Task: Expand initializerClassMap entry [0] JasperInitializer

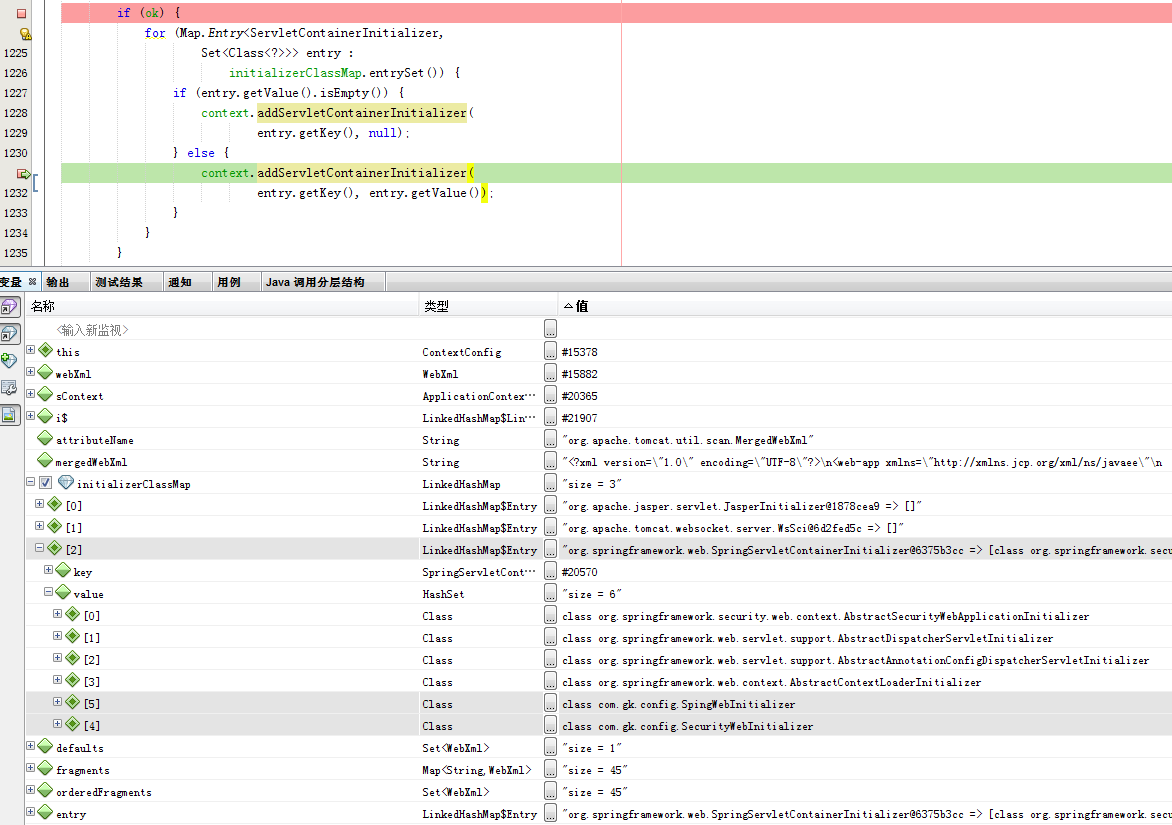Action: (x=40, y=504)
